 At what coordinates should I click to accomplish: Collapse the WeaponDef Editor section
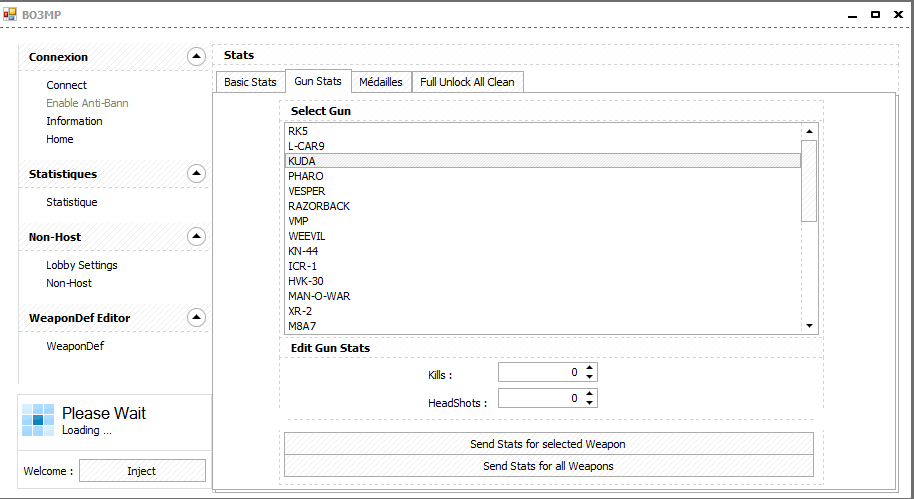196,317
